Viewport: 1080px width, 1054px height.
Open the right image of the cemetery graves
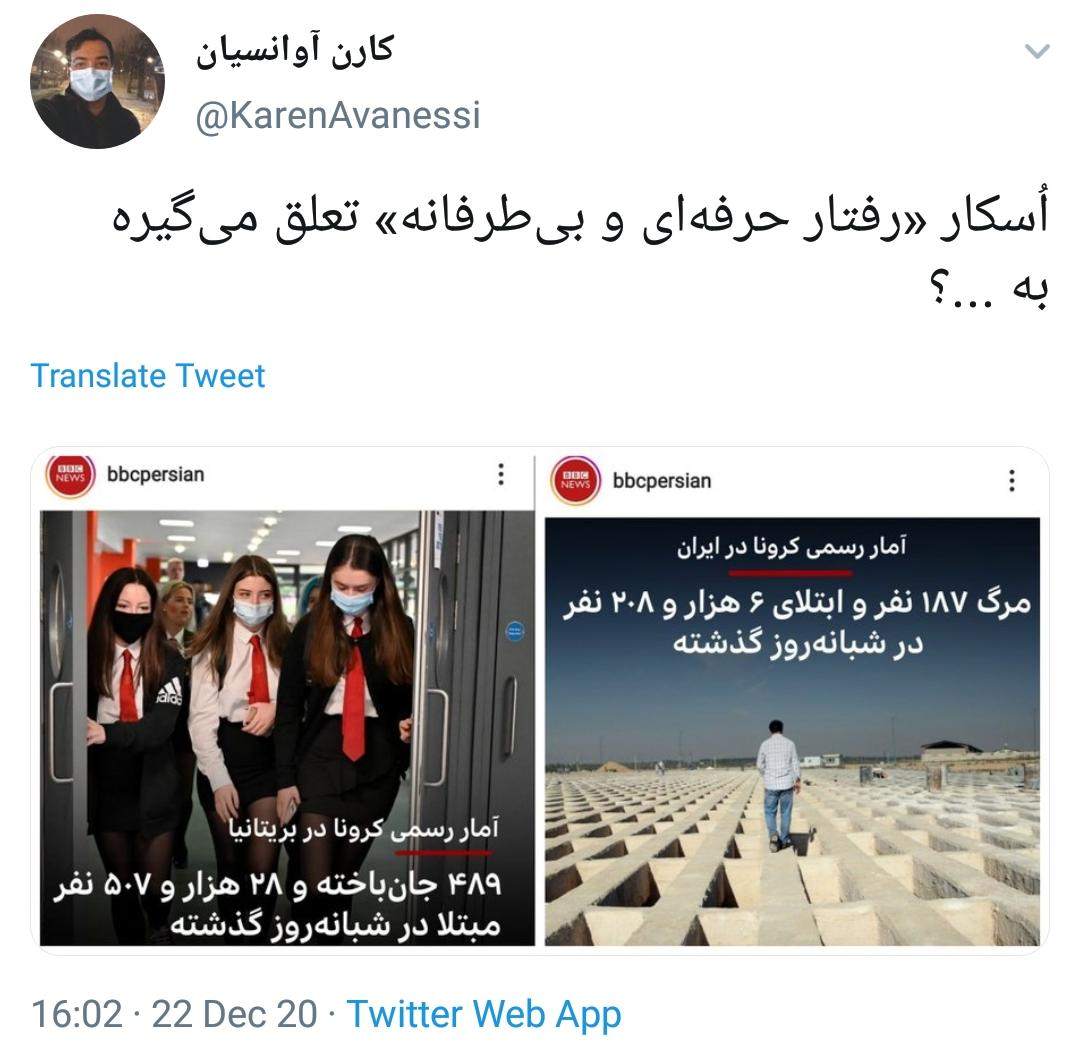[x=792, y=731]
